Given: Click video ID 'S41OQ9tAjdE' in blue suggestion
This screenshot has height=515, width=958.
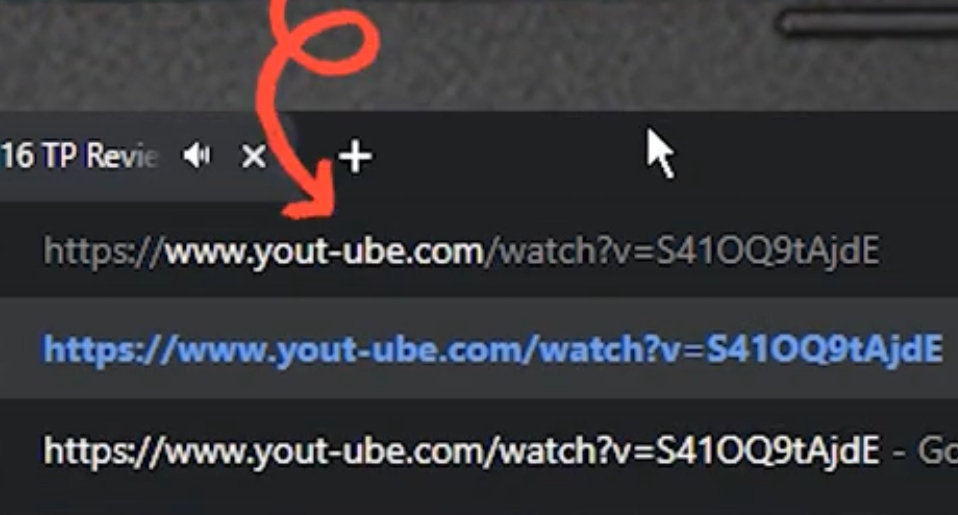Looking at the screenshot, I should [x=824, y=348].
